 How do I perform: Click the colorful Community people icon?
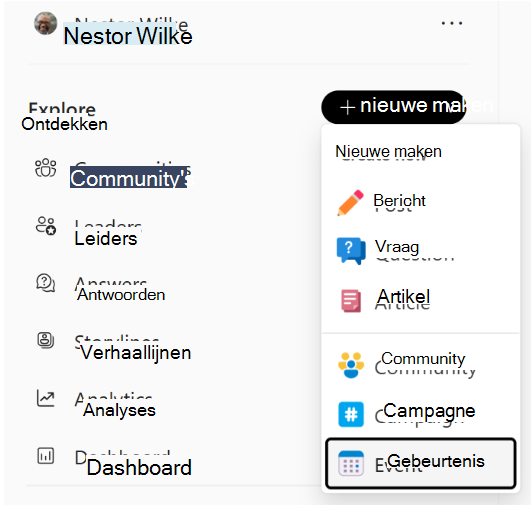coord(351,365)
